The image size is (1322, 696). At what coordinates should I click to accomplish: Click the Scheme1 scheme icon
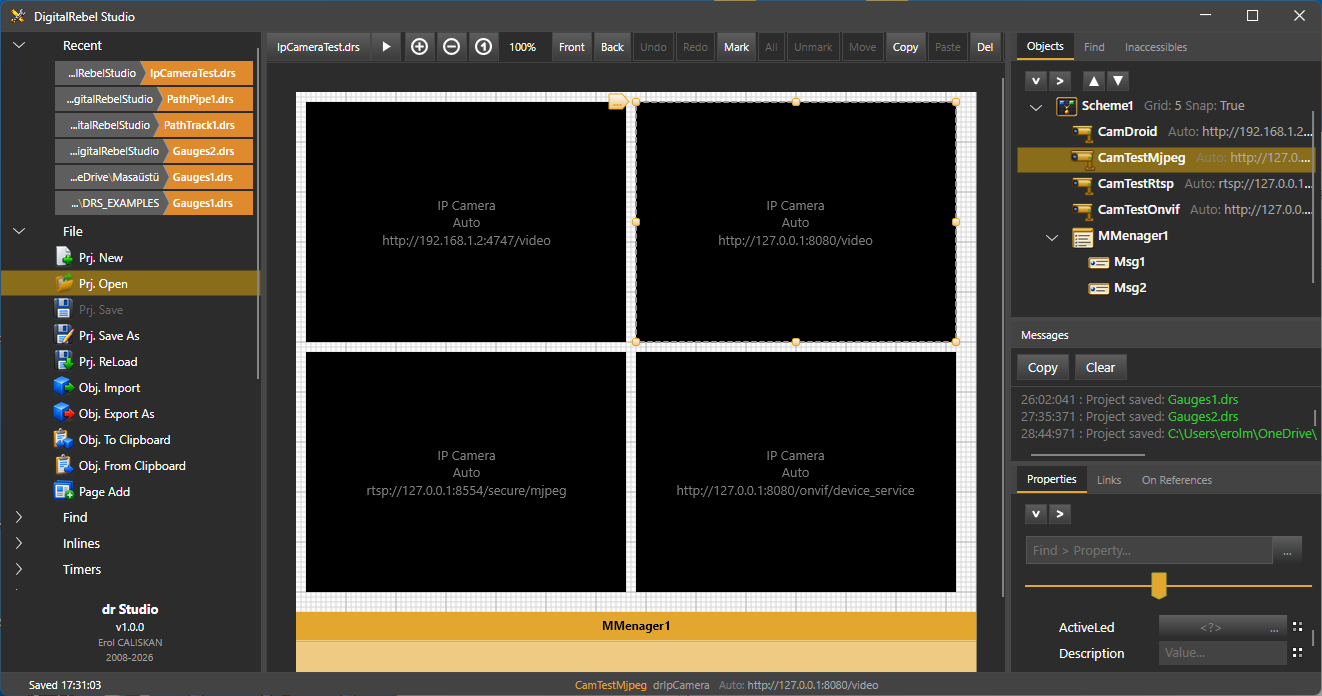(x=1066, y=106)
